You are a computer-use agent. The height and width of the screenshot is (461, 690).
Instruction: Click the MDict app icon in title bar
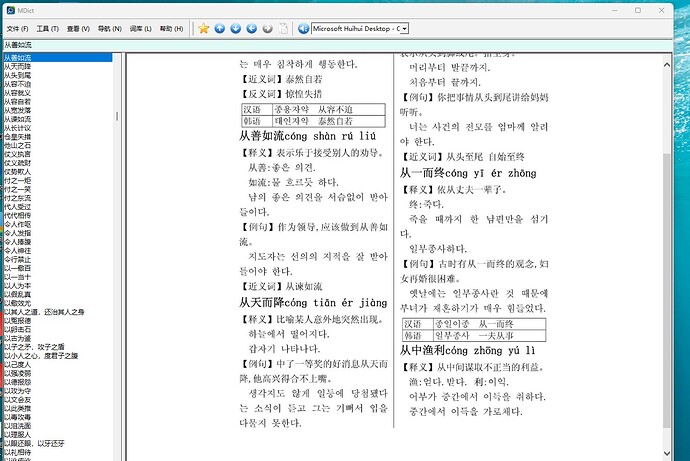tap(11, 10)
